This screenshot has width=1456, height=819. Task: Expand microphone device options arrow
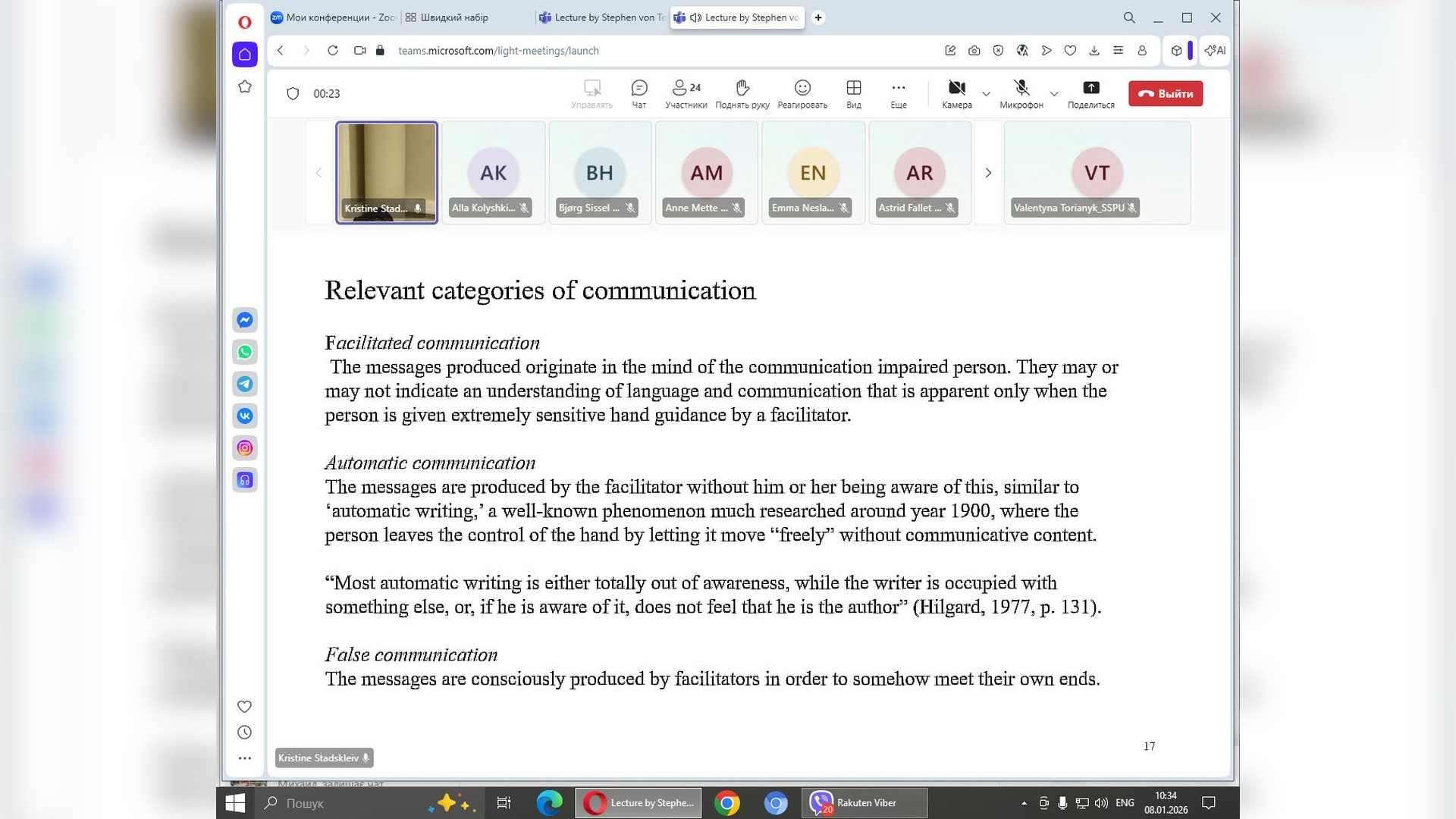pos(1053,94)
